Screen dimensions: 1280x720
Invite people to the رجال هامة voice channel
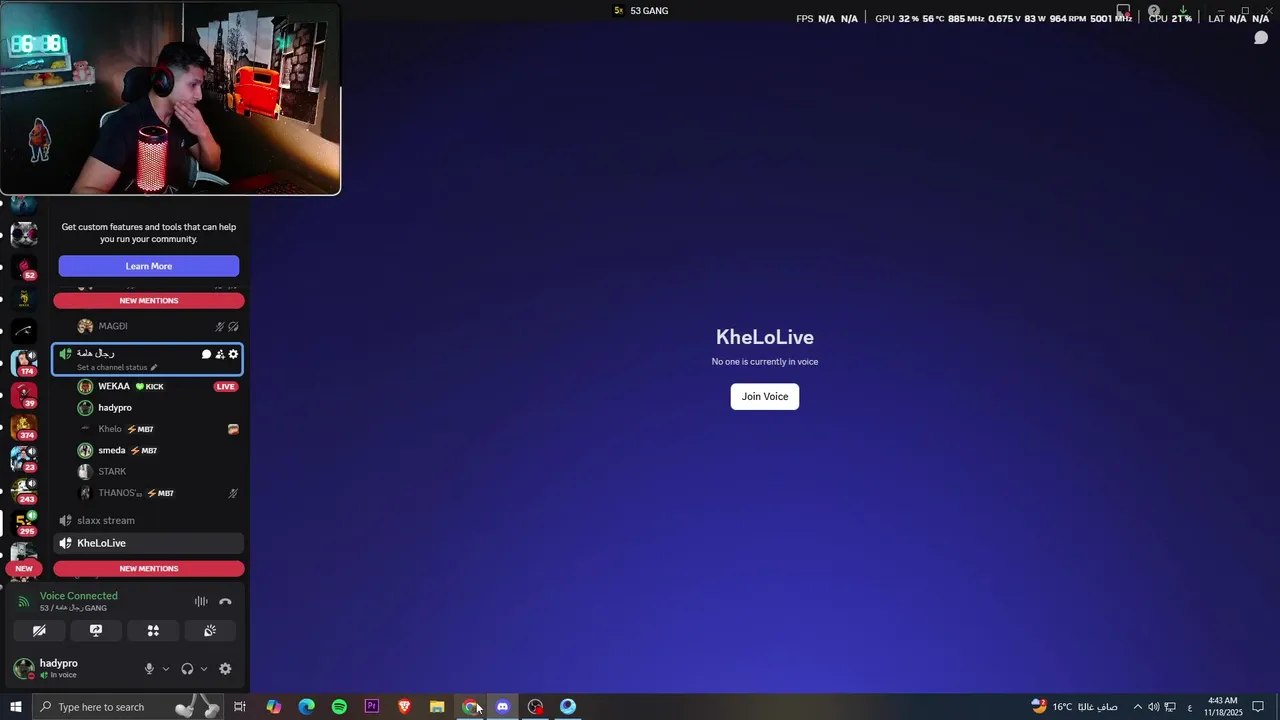pyautogui.click(x=220, y=354)
